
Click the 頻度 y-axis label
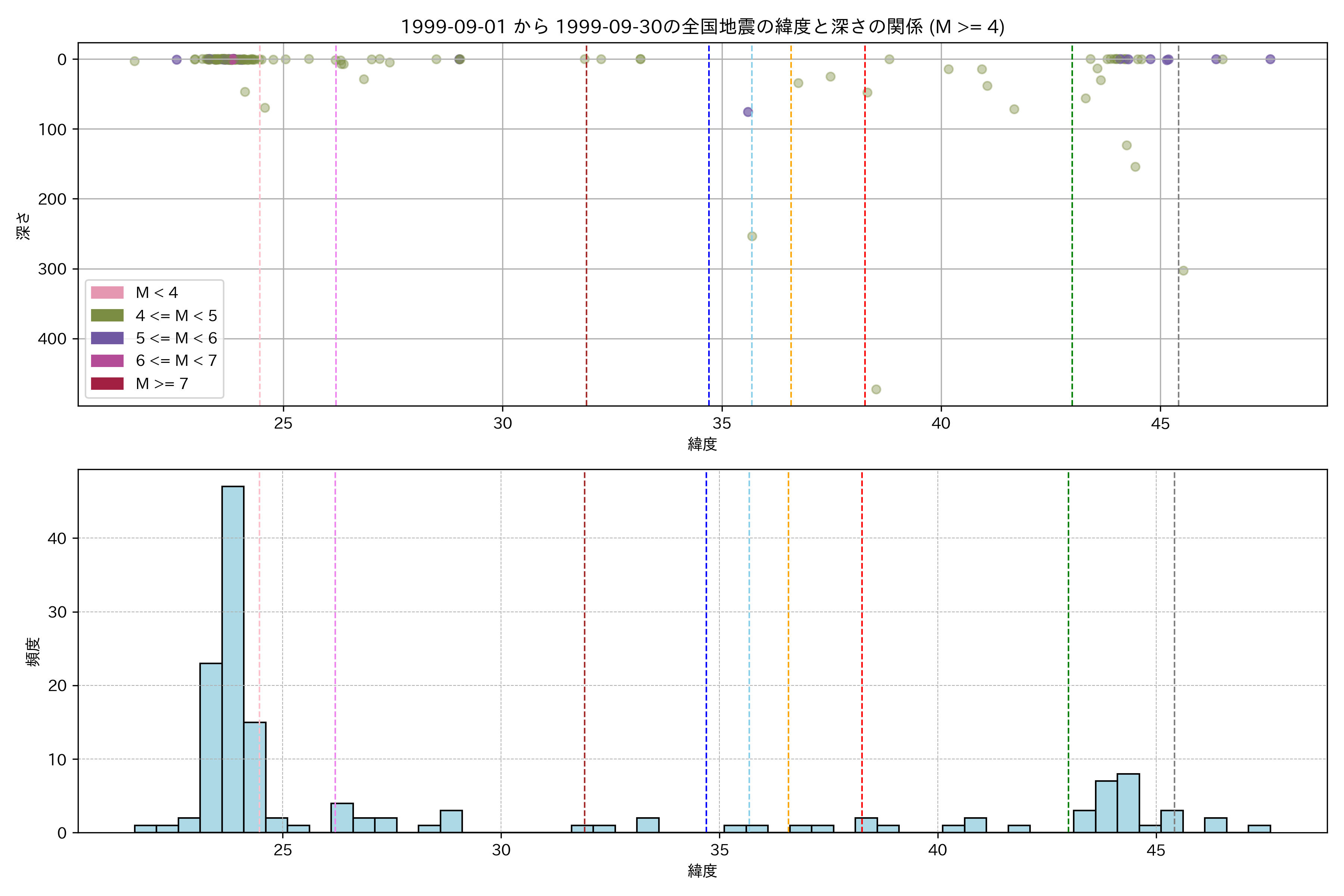[x=33, y=651]
